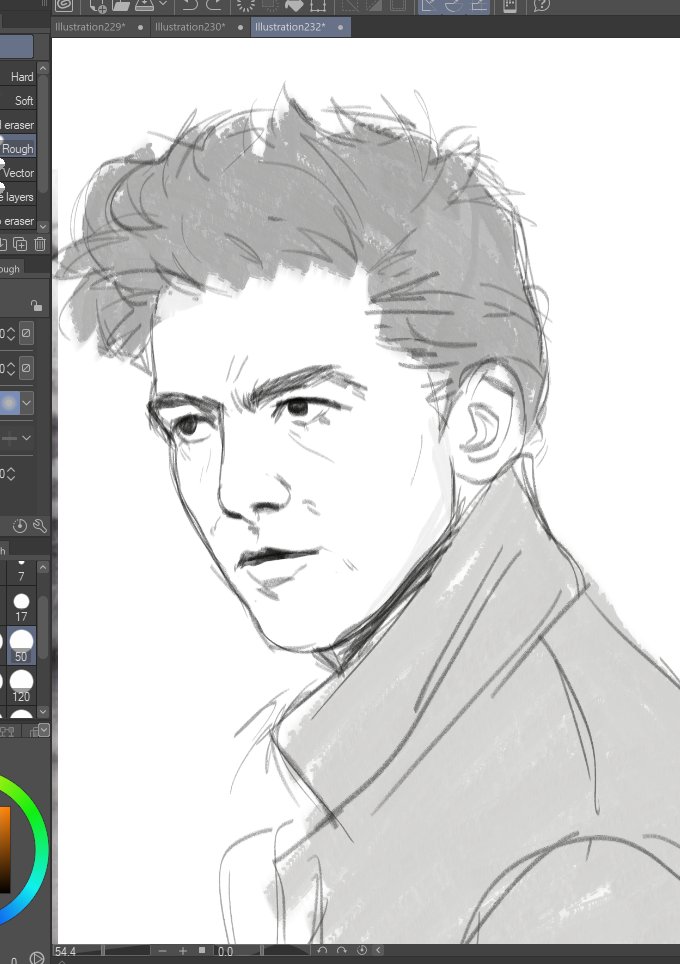Expand the brush tip shape dropdown
Screen dimensions: 680x964
tap(26, 403)
